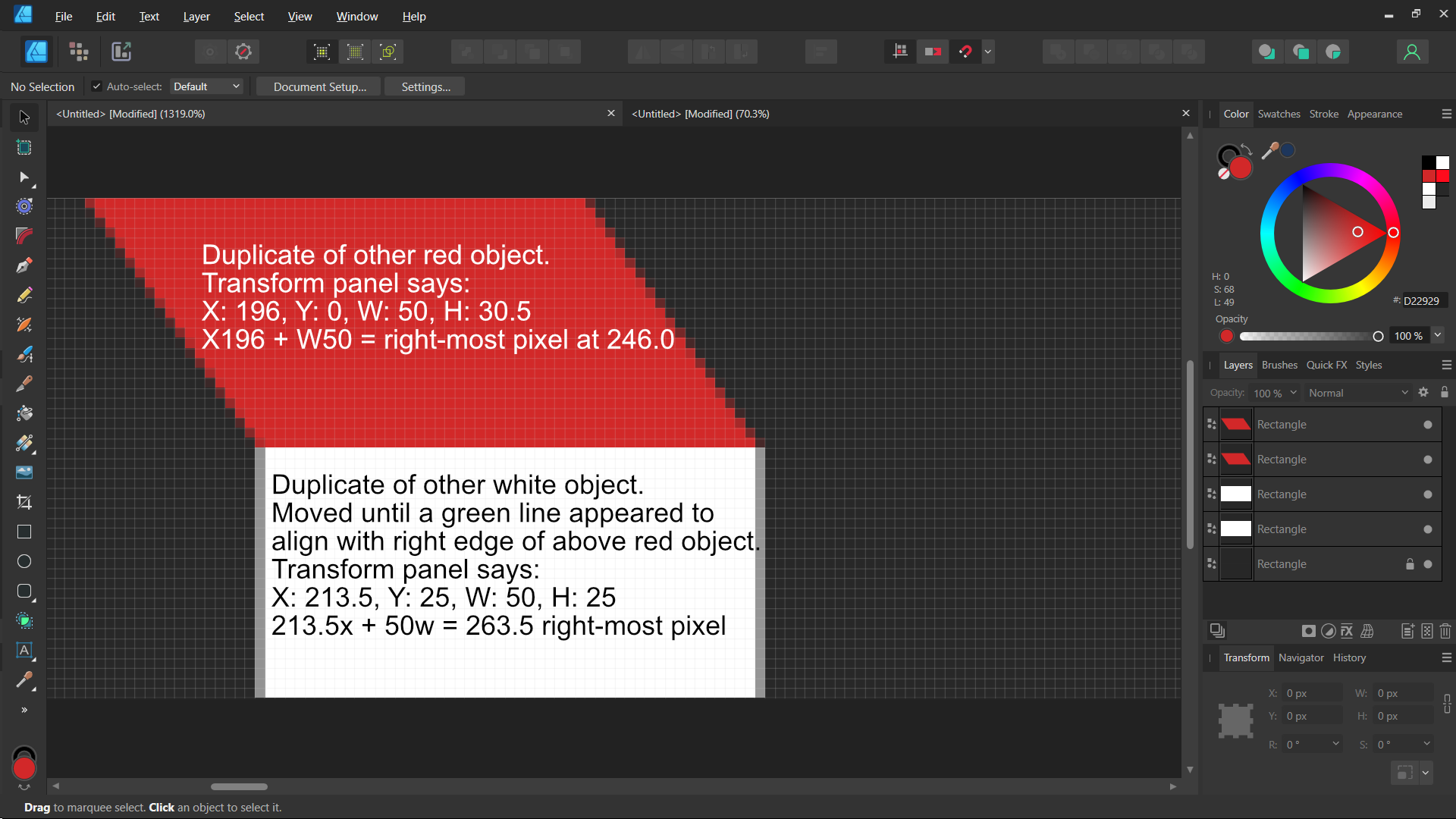The height and width of the screenshot is (819, 1456).
Task: Click Settings button
Action: click(425, 86)
